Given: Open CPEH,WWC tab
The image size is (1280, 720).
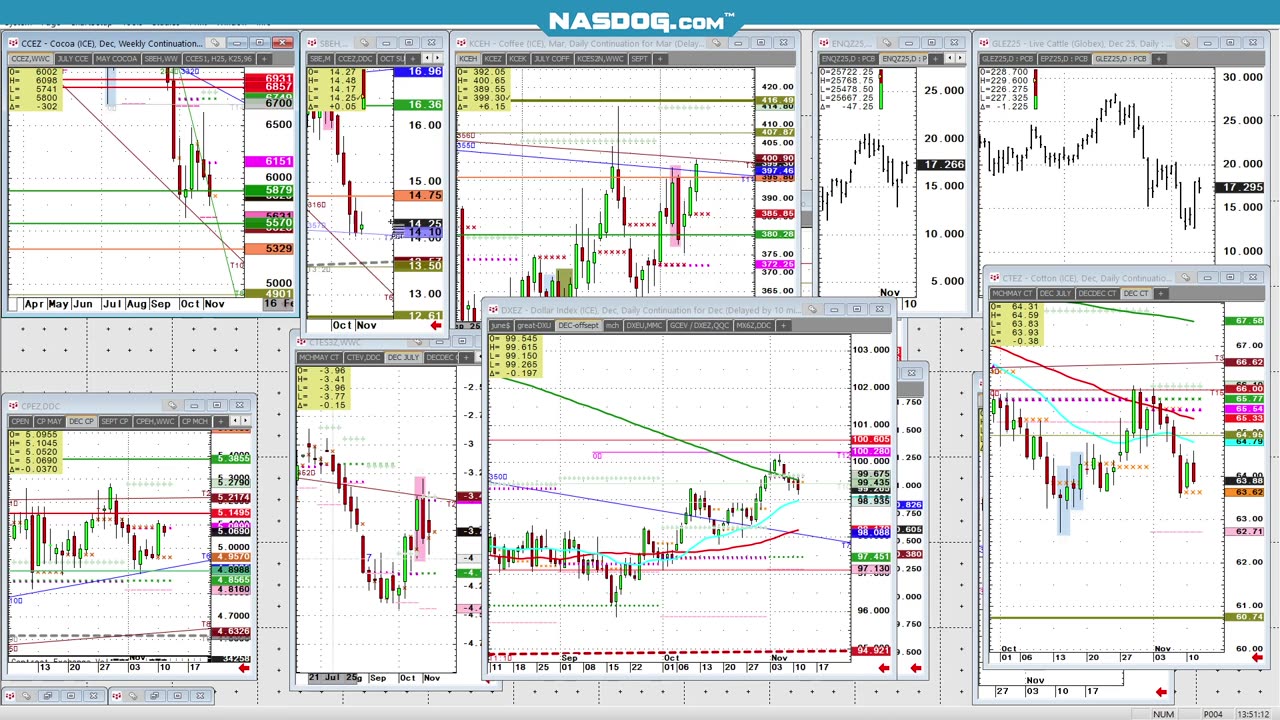Looking at the screenshot, I should pos(156,421).
